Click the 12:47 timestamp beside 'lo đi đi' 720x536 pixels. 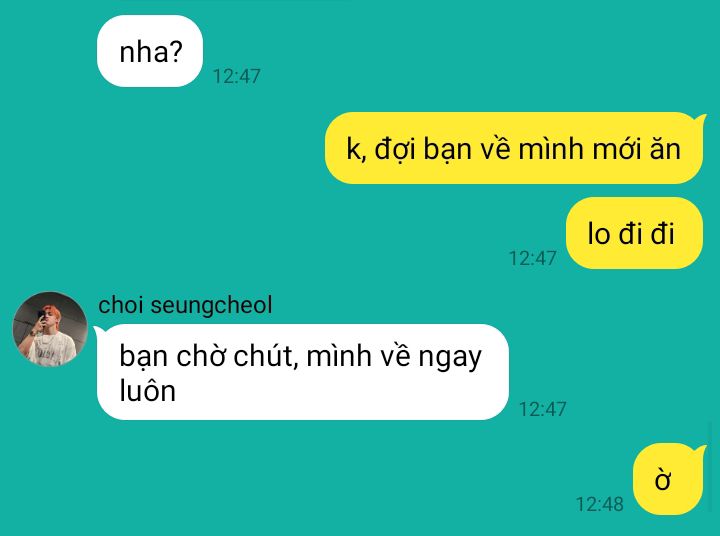532,258
